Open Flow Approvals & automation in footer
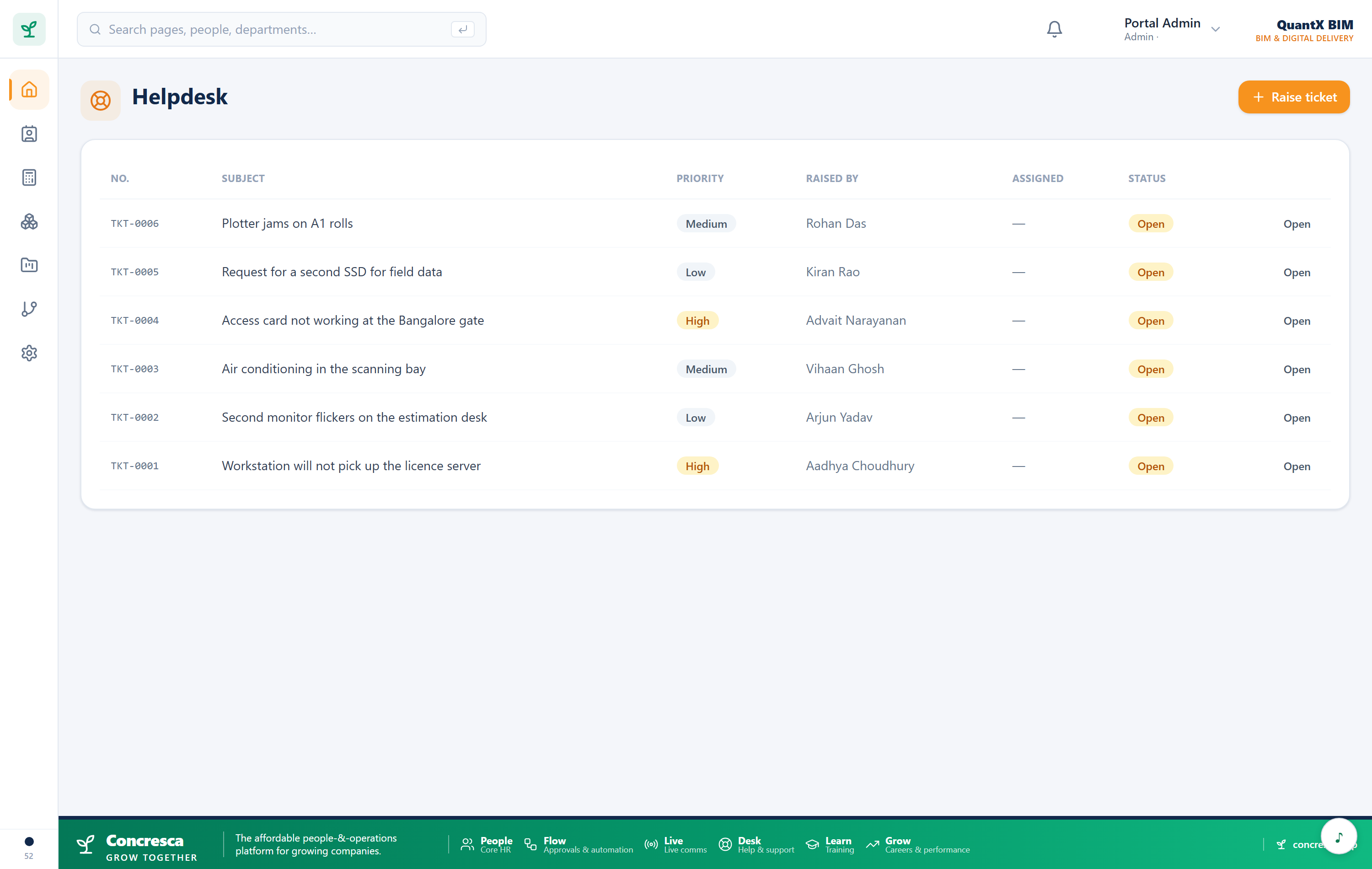The height and width of the screenshot is (869, 1372). pos(579,844)
